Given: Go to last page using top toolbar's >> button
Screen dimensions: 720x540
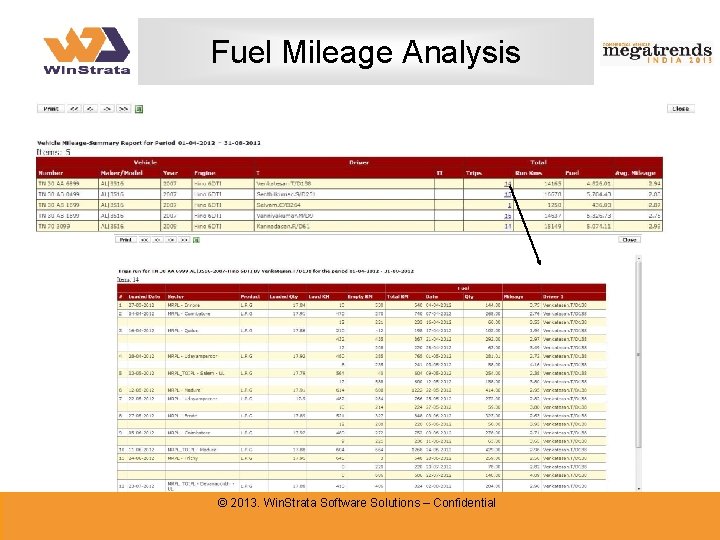Looking at the screenshot, I should [124, 109].
